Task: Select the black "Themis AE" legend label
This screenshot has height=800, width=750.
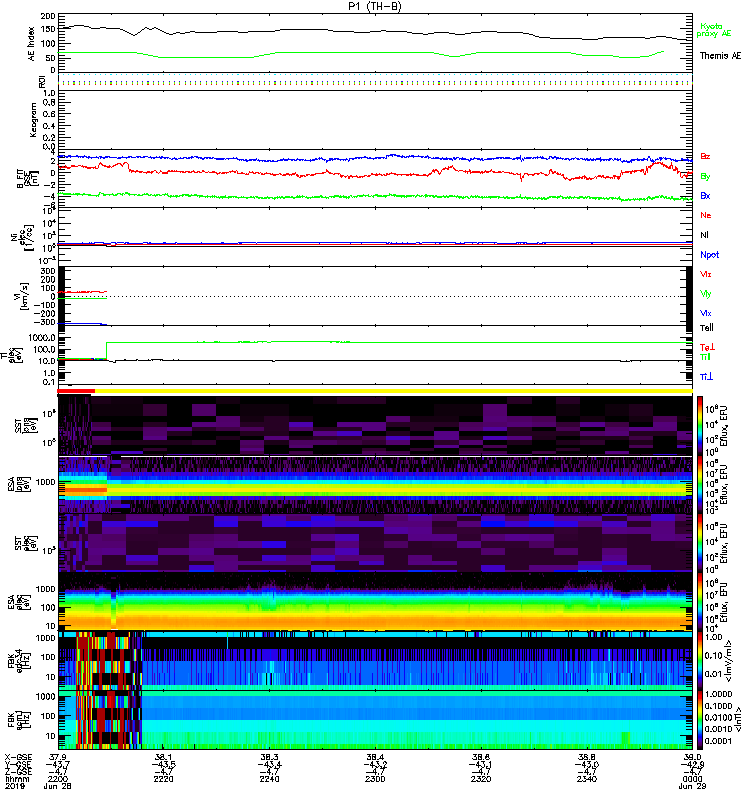Action: 720,56
